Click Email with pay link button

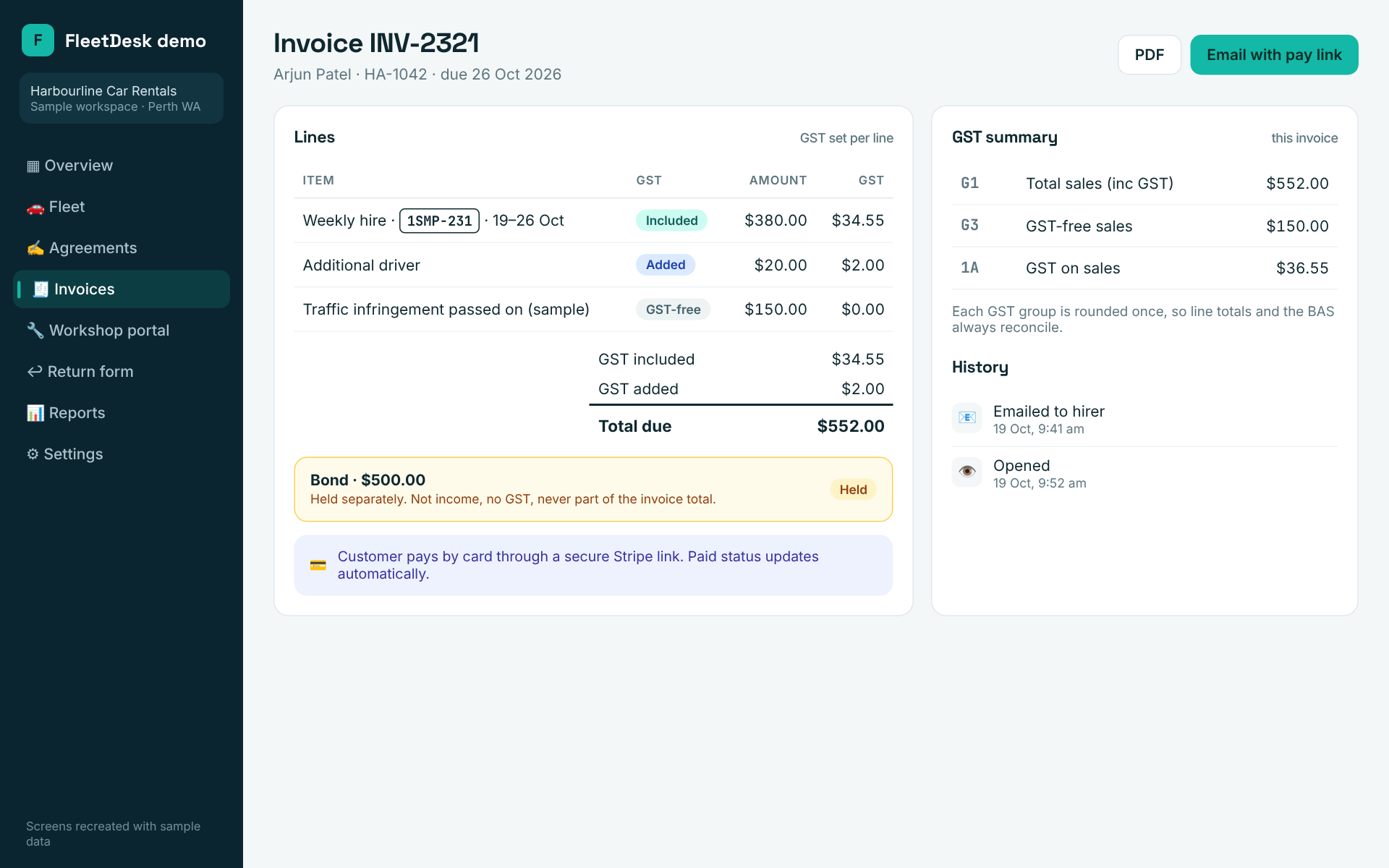(x=1274, y=55)
